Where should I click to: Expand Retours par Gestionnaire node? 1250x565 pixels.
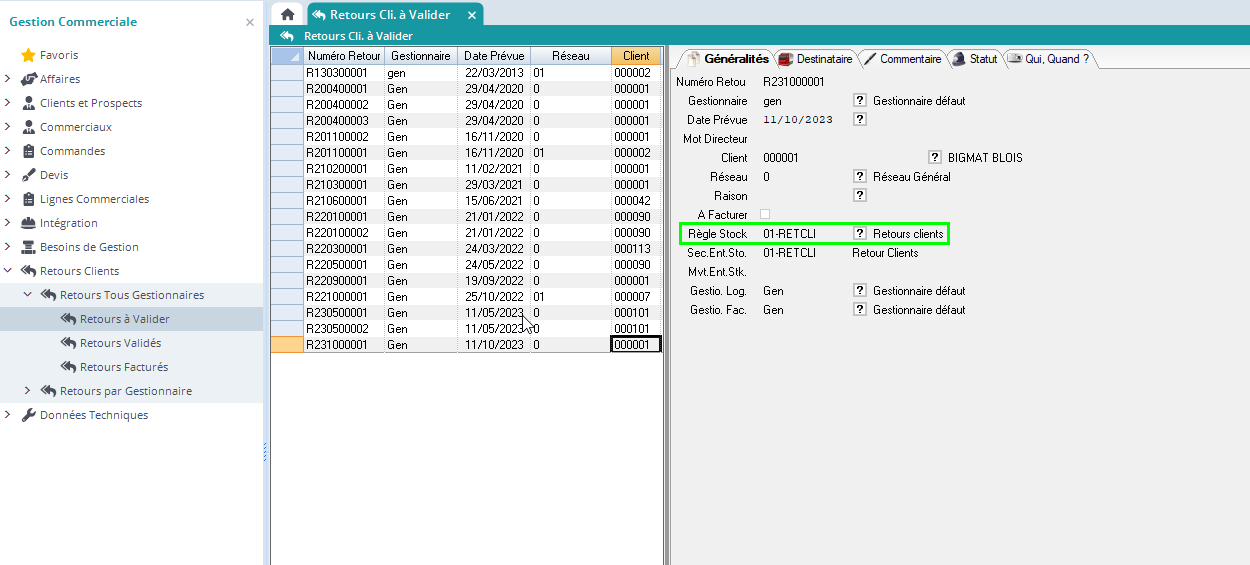28,391
